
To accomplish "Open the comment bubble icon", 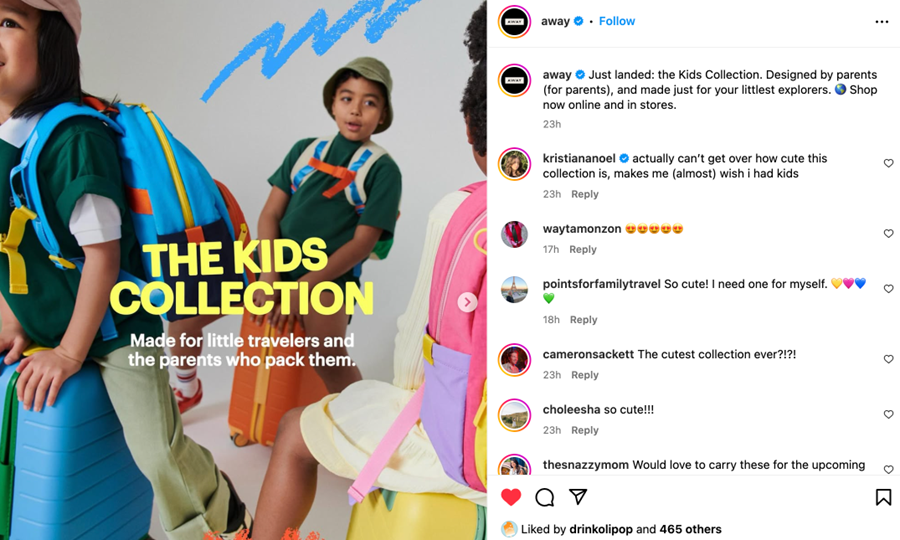I will point(544,497).
